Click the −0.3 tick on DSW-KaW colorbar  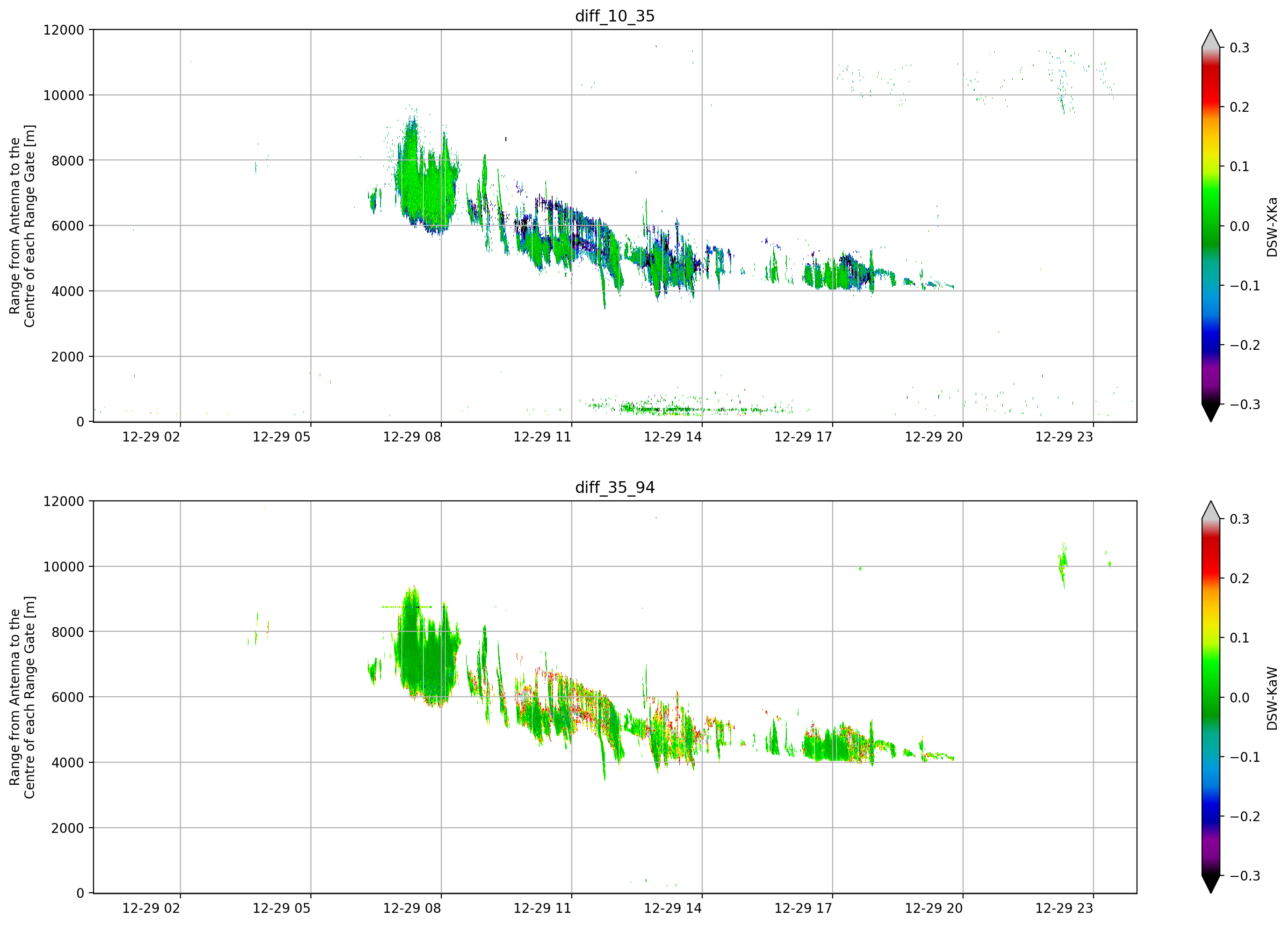pyautogui.click(x=1245, y=876)
